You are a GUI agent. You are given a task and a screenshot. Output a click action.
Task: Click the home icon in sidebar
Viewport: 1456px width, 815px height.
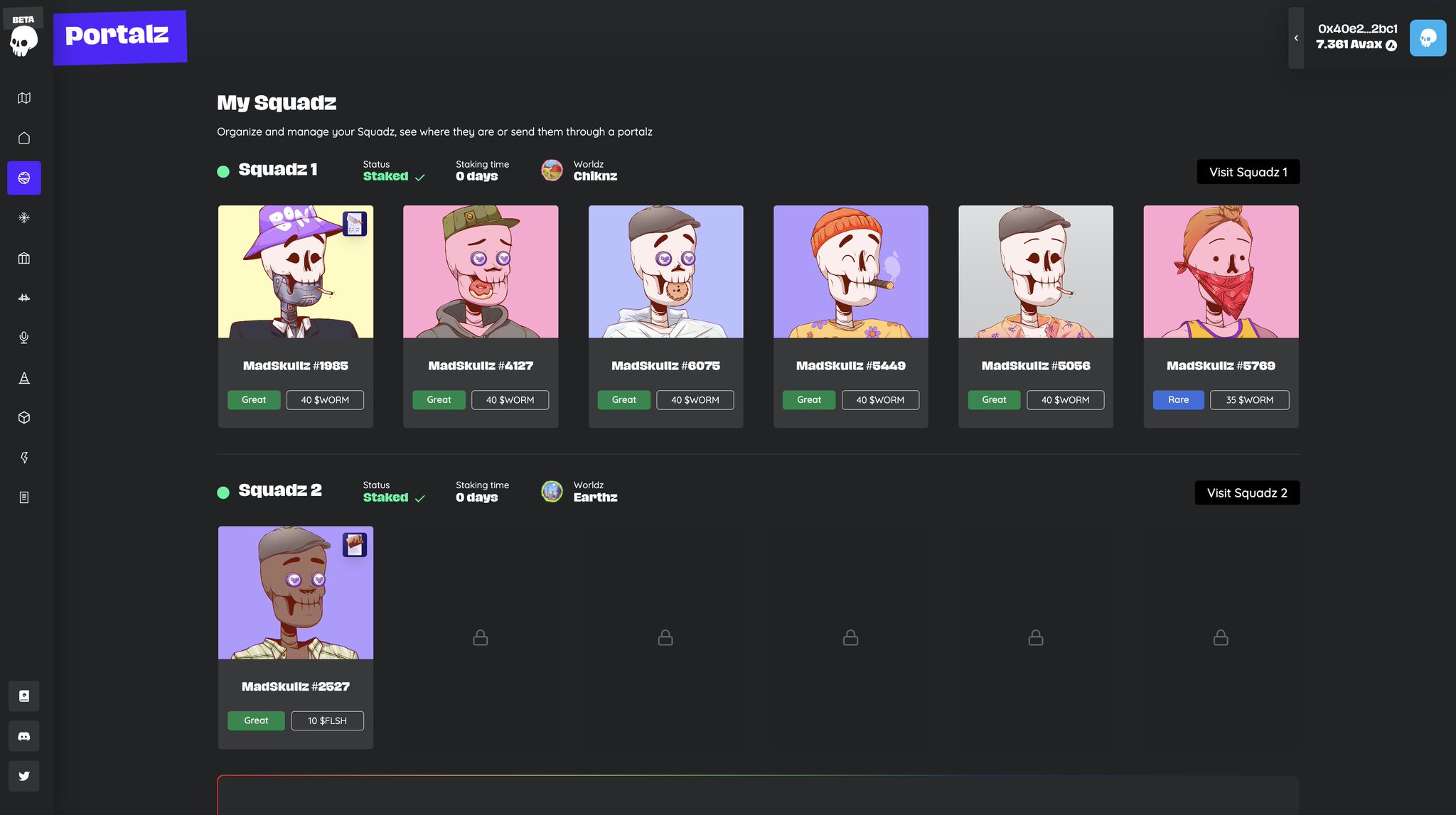pyautogui.click(x=24, y=138)
